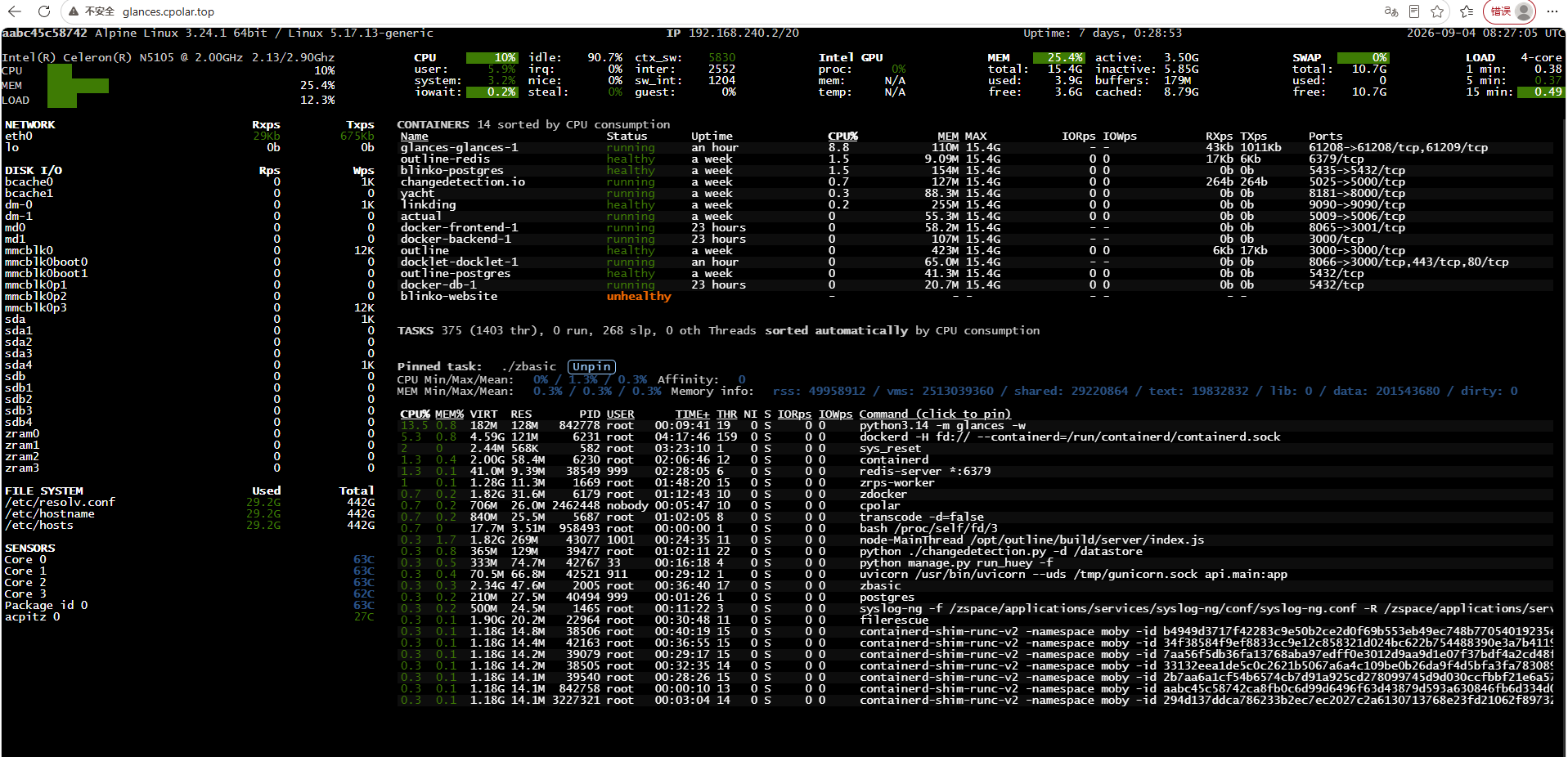Go back using the browser back arrow

(x=15, y=11)
